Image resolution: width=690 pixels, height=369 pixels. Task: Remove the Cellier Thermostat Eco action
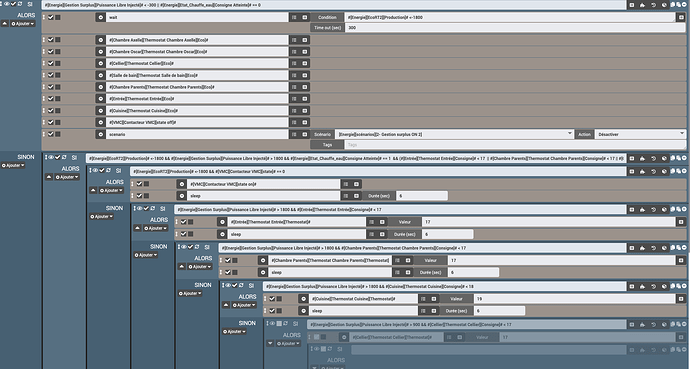pos(100,63)
